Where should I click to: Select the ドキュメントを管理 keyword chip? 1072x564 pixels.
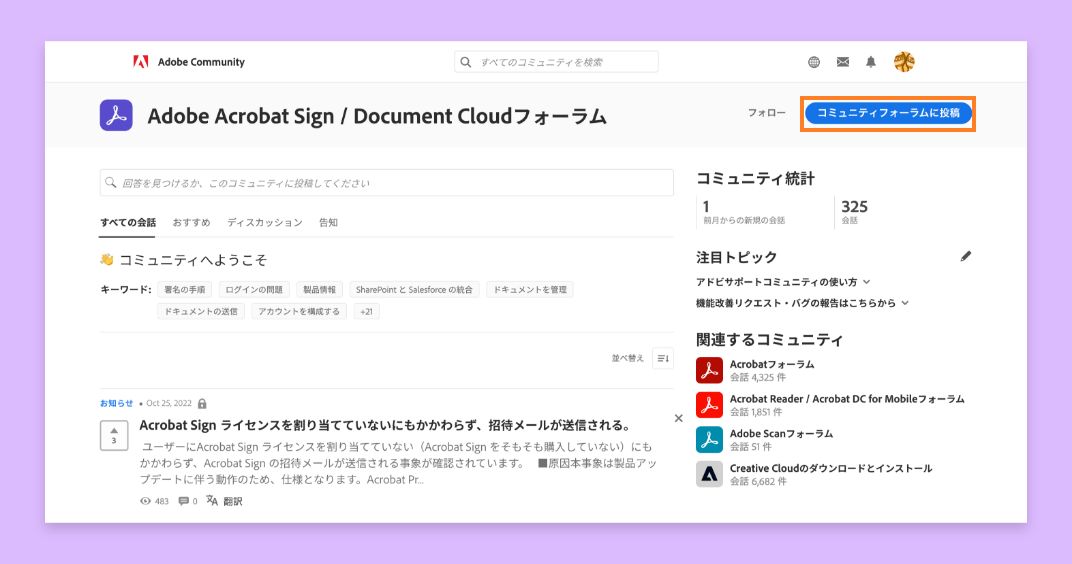[530, 289]
